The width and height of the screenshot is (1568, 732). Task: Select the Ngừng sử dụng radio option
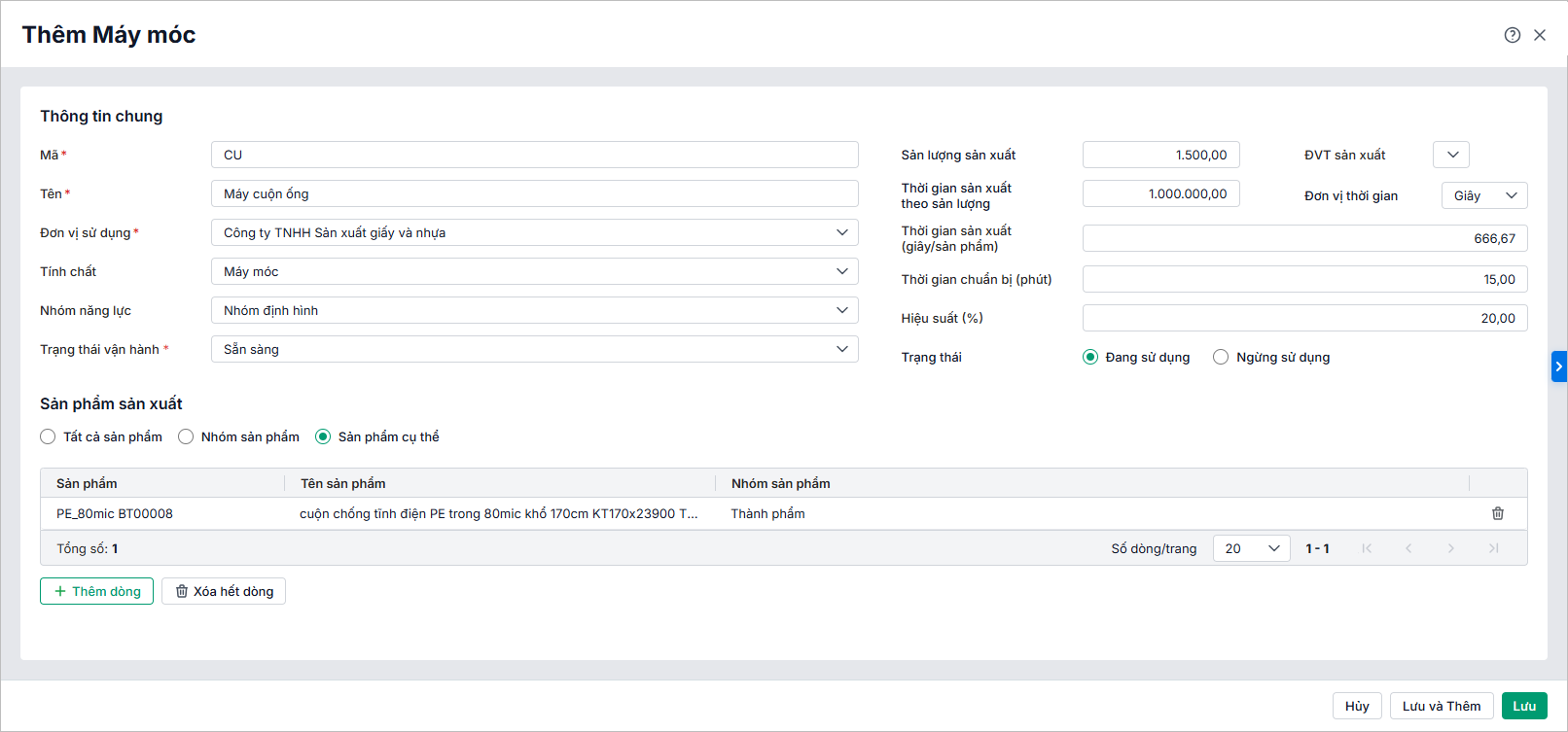pos(1221,357)
